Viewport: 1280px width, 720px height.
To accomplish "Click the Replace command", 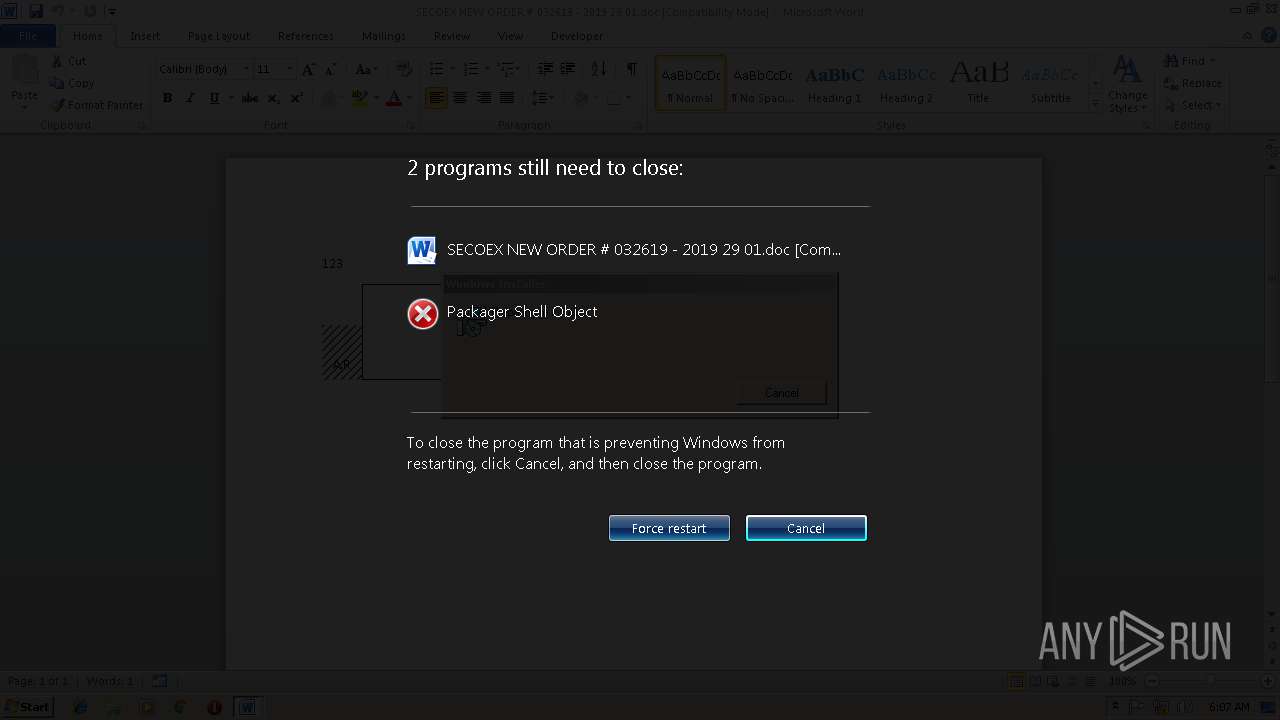I will 1192,83.
